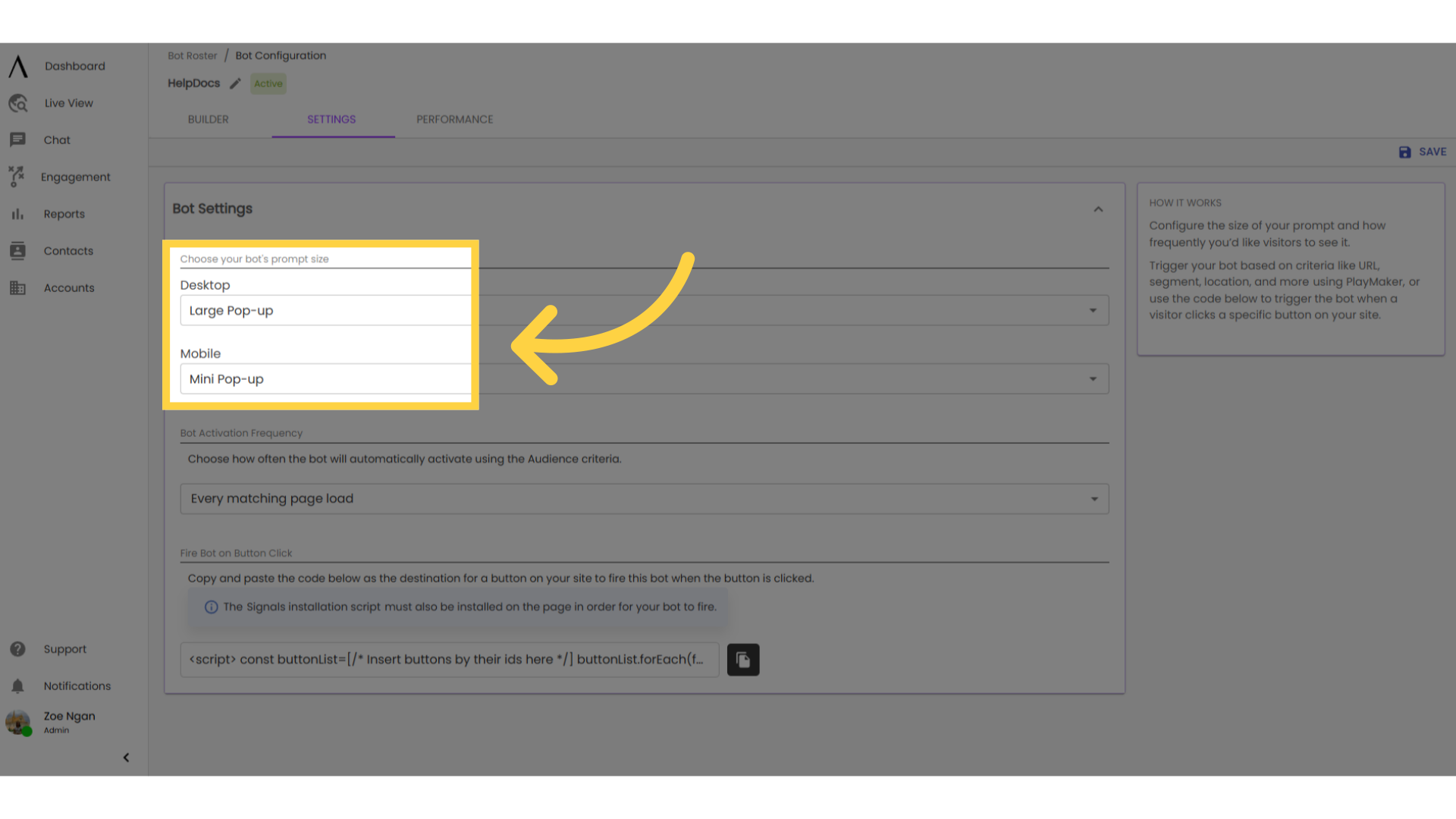Open Engagement section
1456x819 pixels.
pos(75,177)
